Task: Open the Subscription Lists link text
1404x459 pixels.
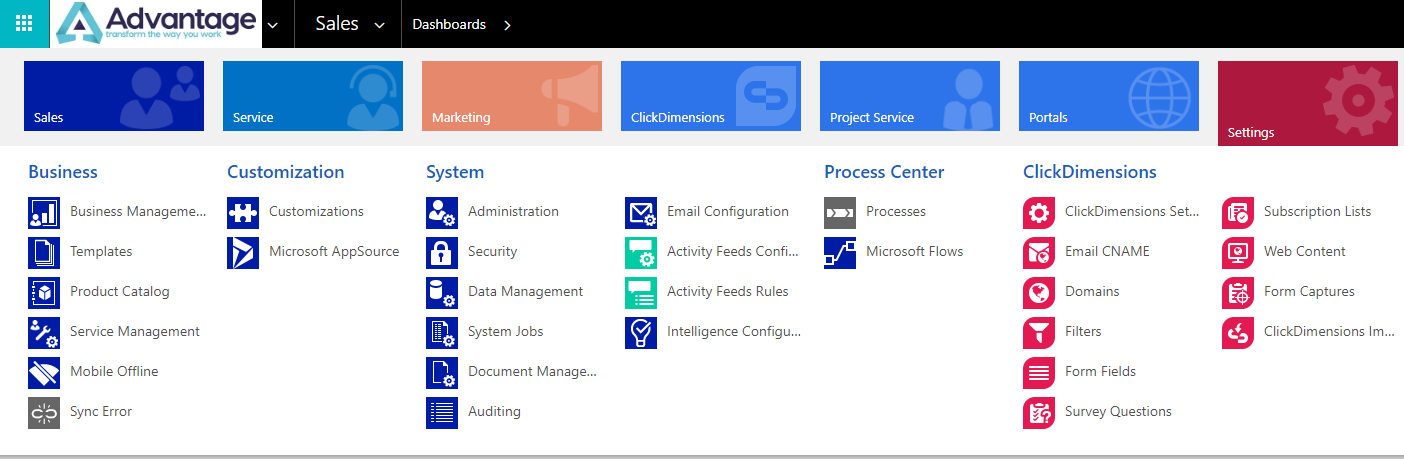Action: [1318, 212]
